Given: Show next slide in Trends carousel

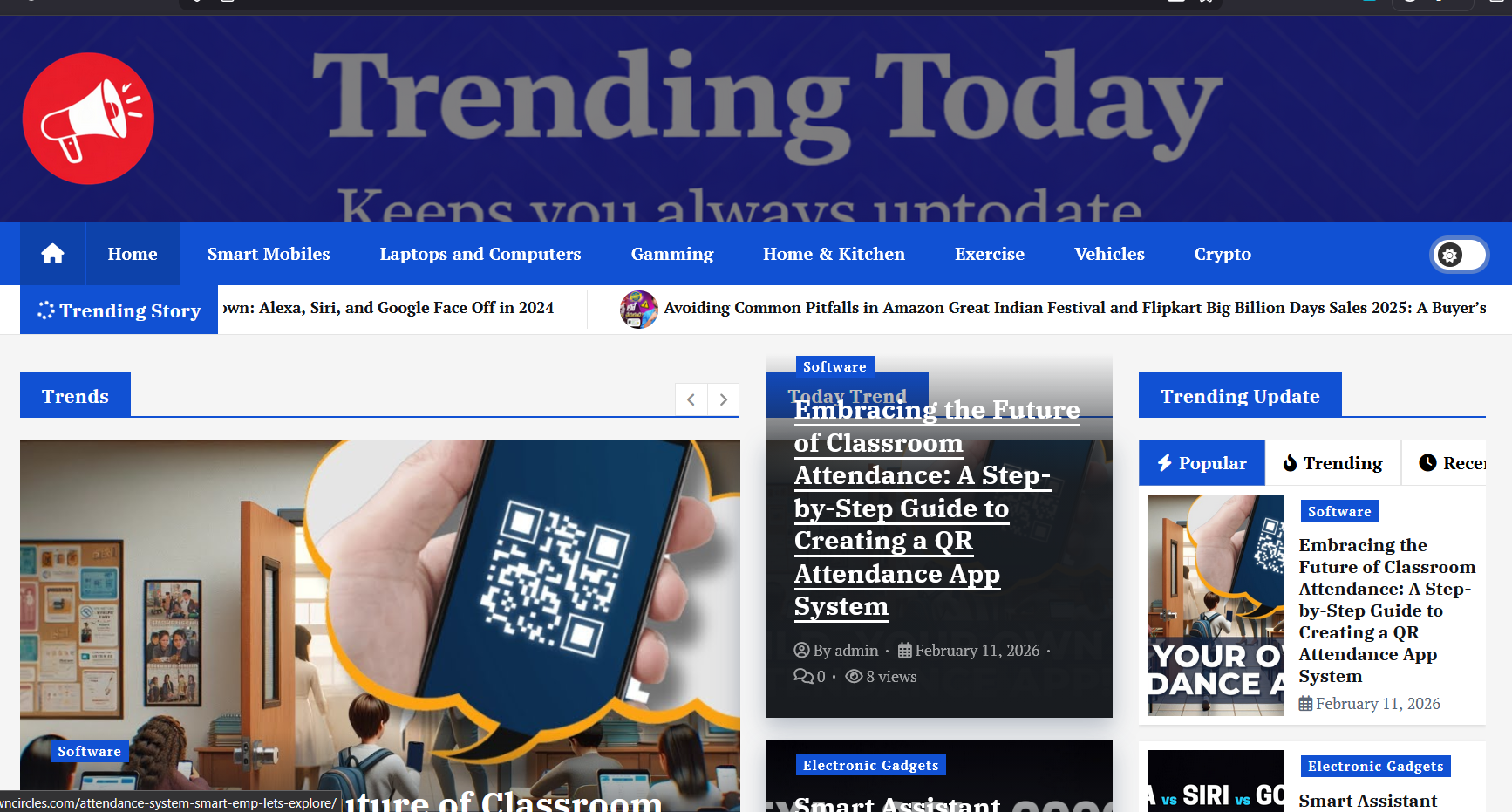Looking at the screenshot, I should tap(724, 399).
